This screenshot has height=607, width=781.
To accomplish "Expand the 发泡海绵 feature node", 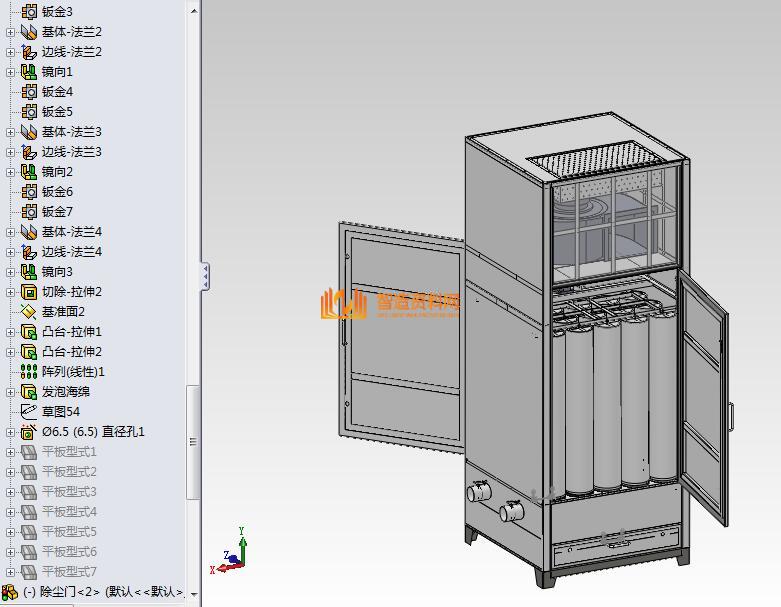I will point(11,392).
